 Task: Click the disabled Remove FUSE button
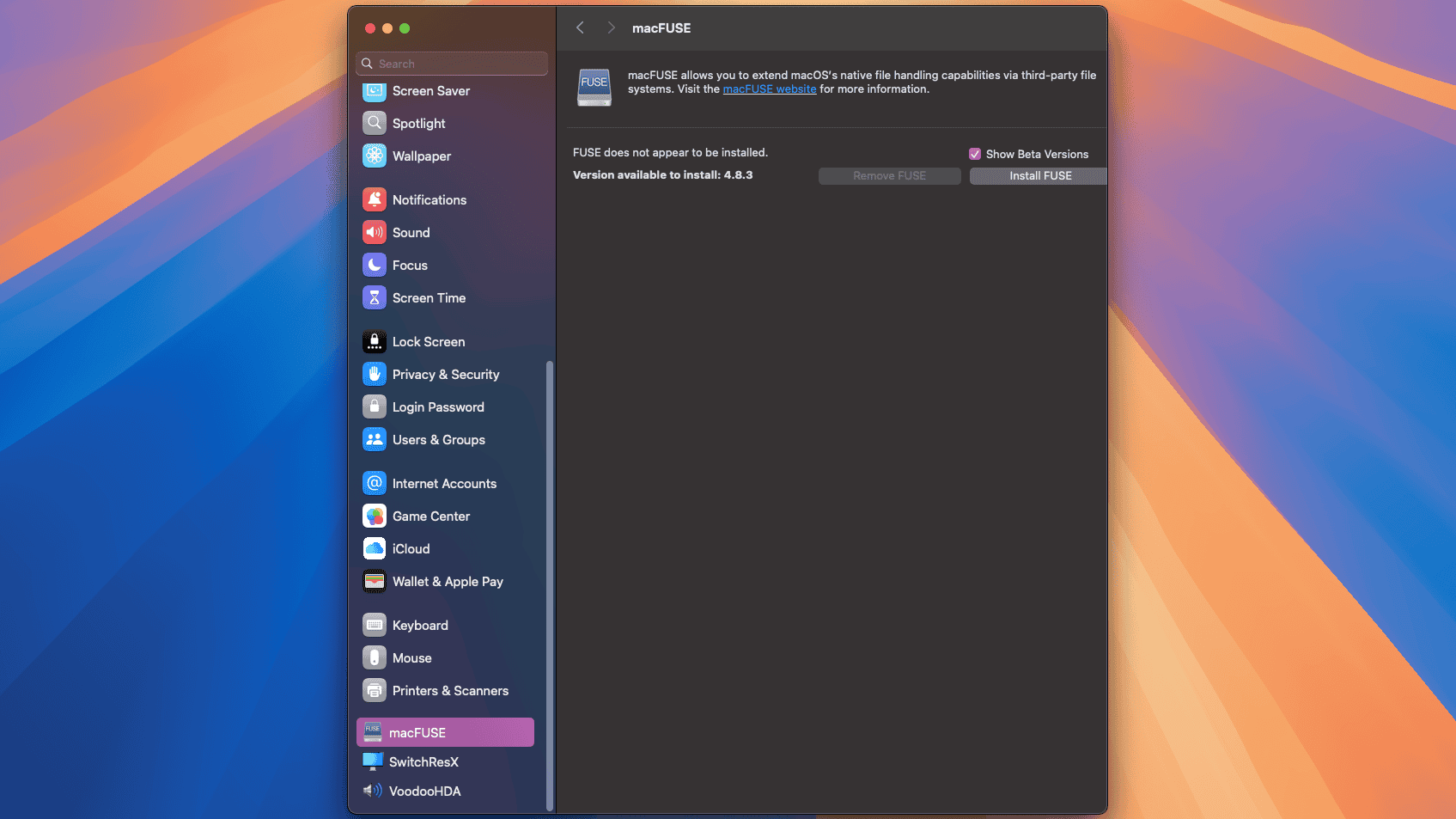click(889, 175)
